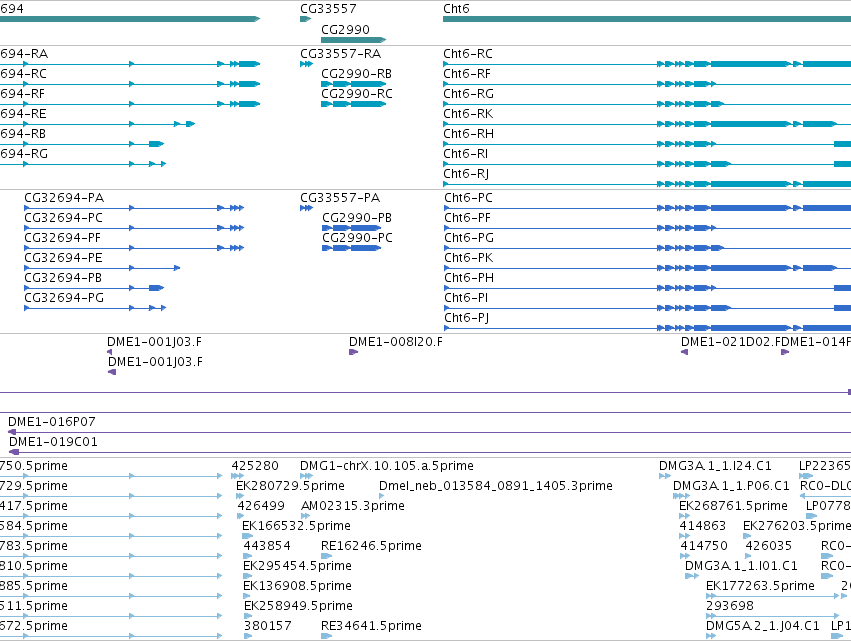Screen dimensions: 851x641
Task: Select the Cht6-PI protein label
Action: click(x=466, y=299)
